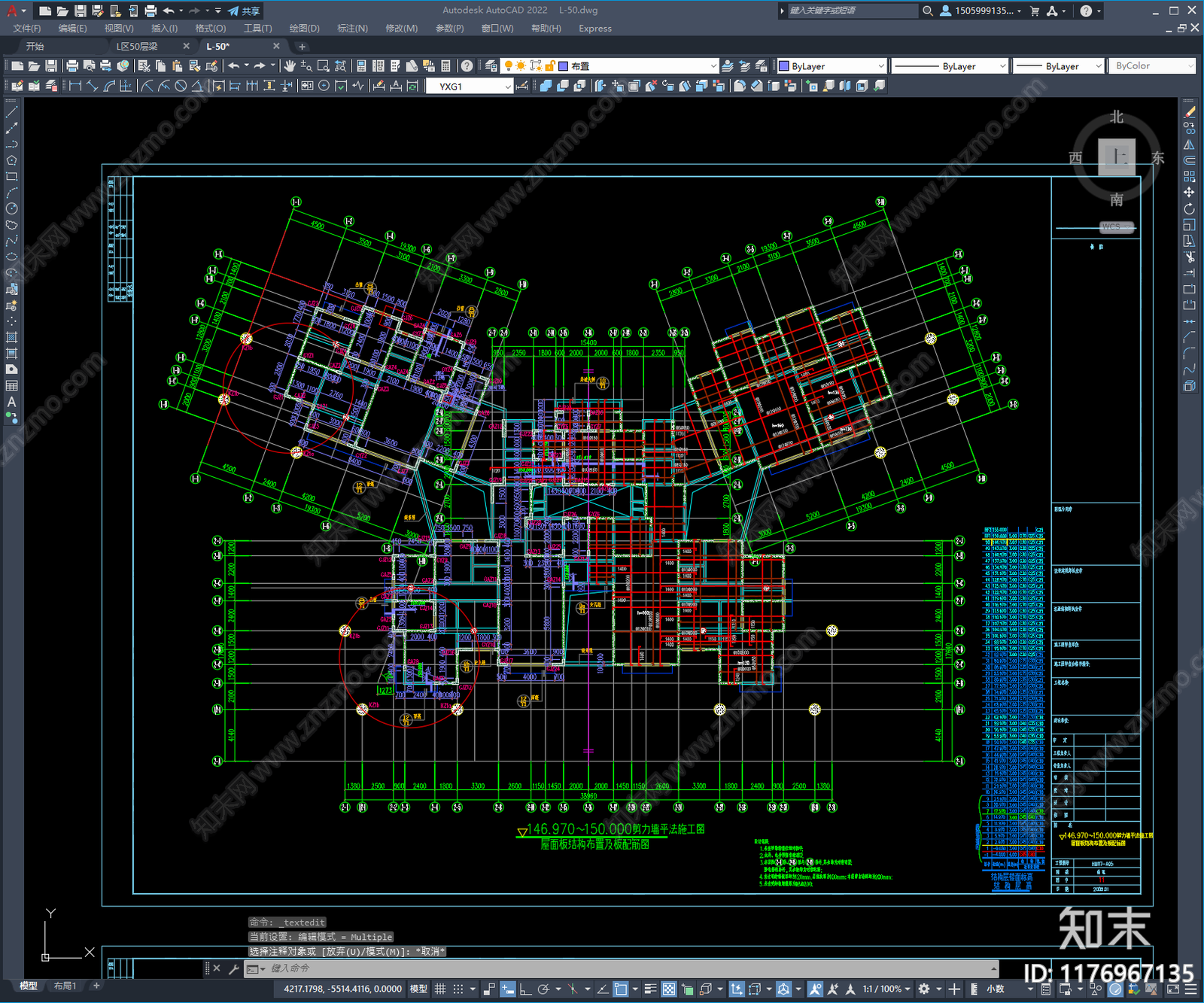Click the 上 top face of ViewCube
This screenshot has width=1204, height=1003.
[1117, 157]
